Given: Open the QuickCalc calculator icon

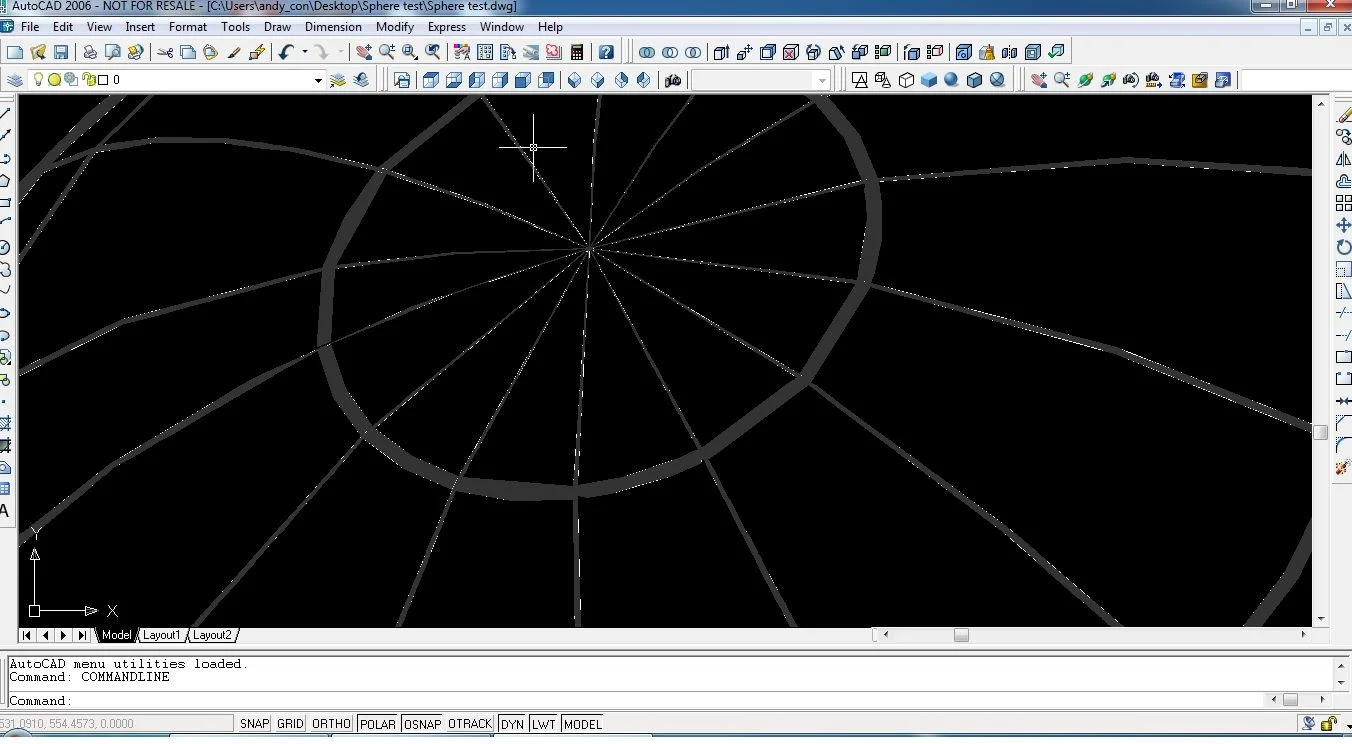Looking at the screenshot, I should pyautogui.click(x=576, y=52).
